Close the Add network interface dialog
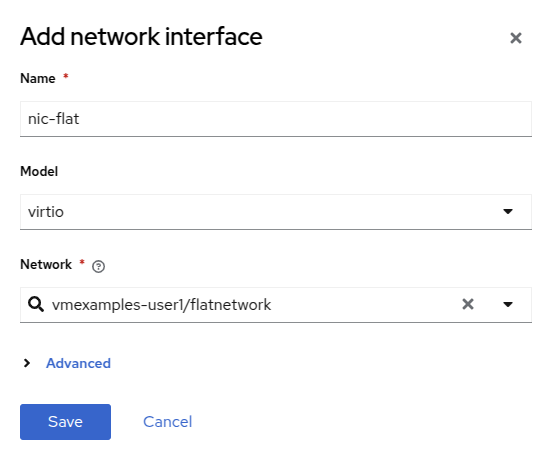Image resolution: width=552 pixels, height=463 pixels. [516, 38]
